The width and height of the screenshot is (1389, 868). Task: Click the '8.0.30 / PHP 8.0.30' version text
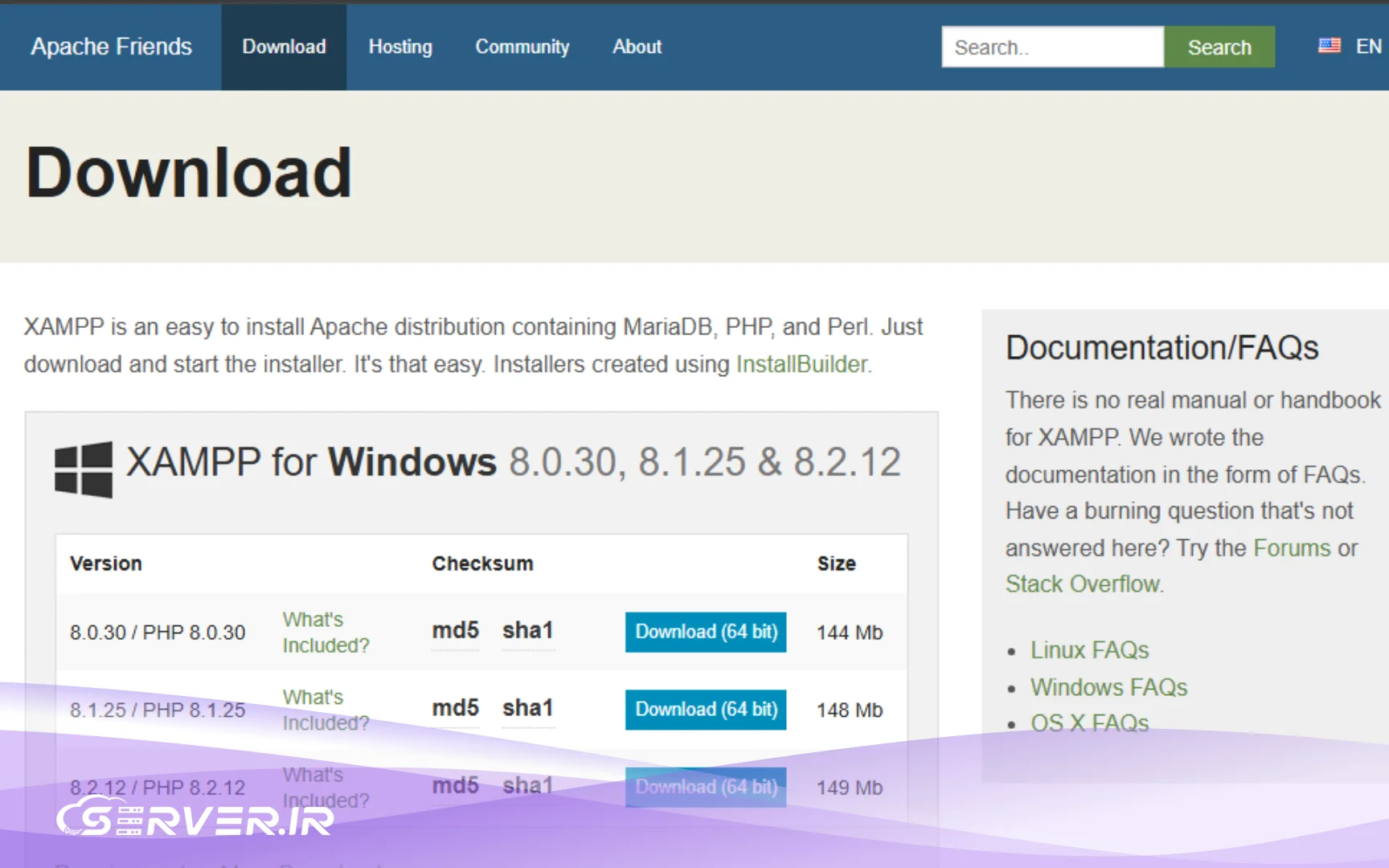click(158, 633)
